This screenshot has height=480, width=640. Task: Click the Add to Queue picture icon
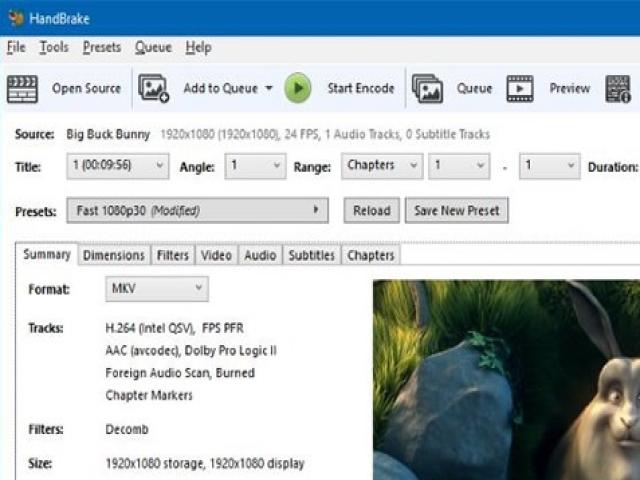coord(153,88)
